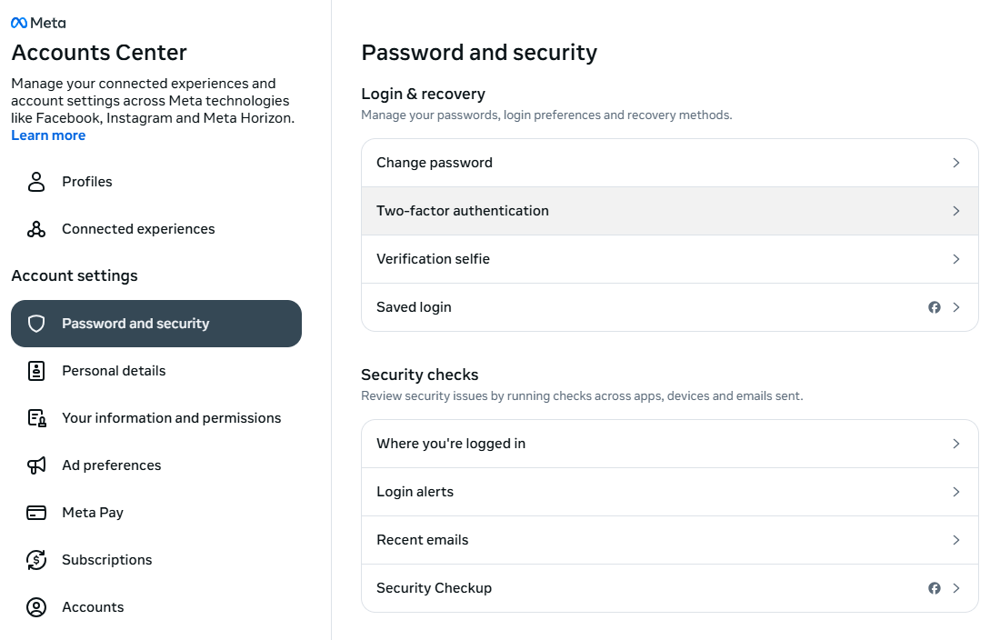1000x640 pixels.
Task: Click the Facebook icon beside Security Checkup
Action: [934, 588]
